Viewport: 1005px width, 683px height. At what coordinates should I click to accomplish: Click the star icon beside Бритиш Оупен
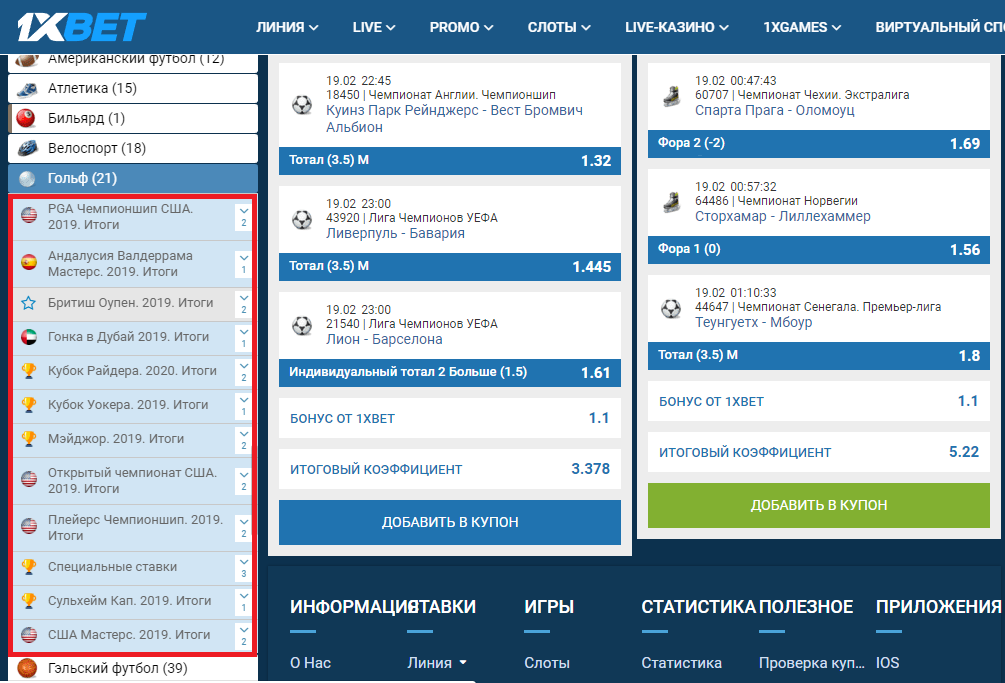point(29,303)
